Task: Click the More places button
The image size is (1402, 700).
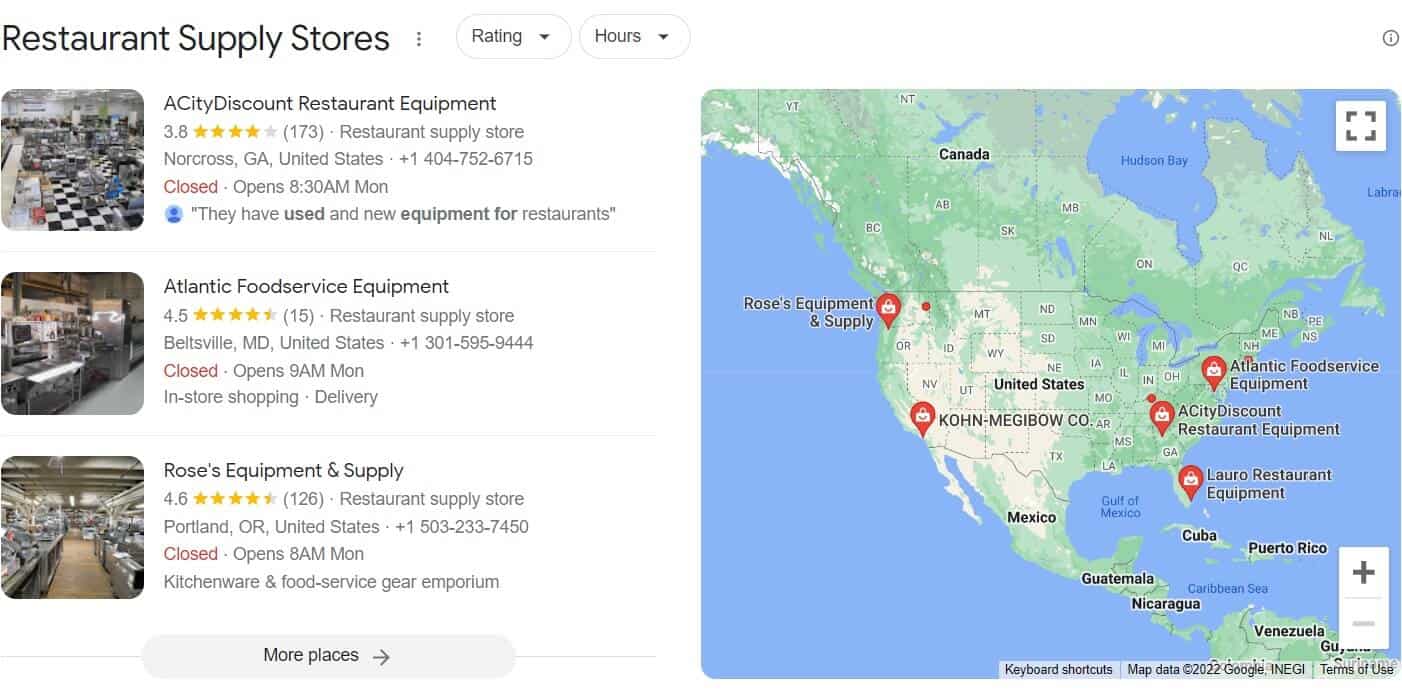Action: (328, 656)
